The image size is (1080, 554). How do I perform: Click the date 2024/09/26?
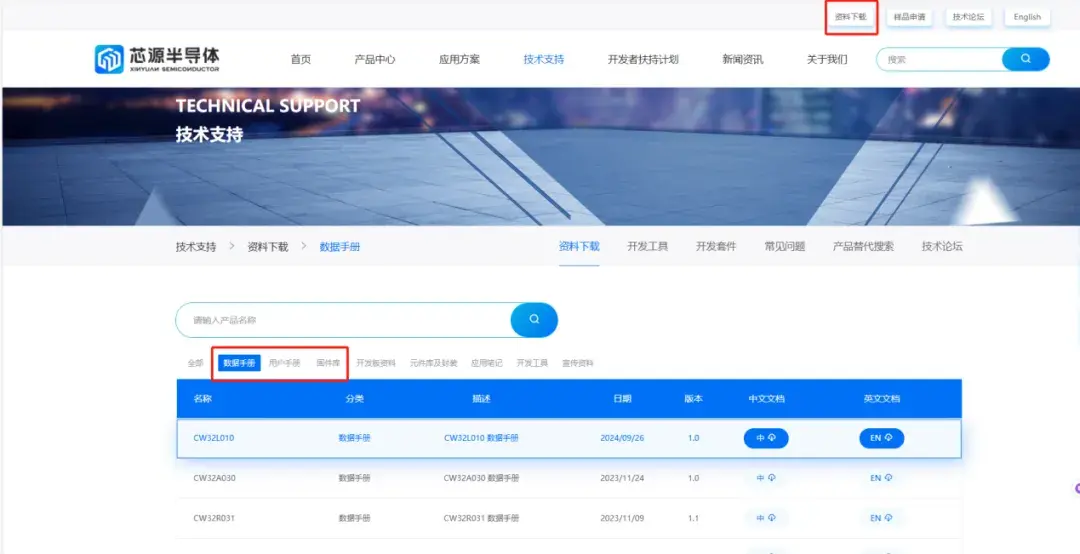622,438
